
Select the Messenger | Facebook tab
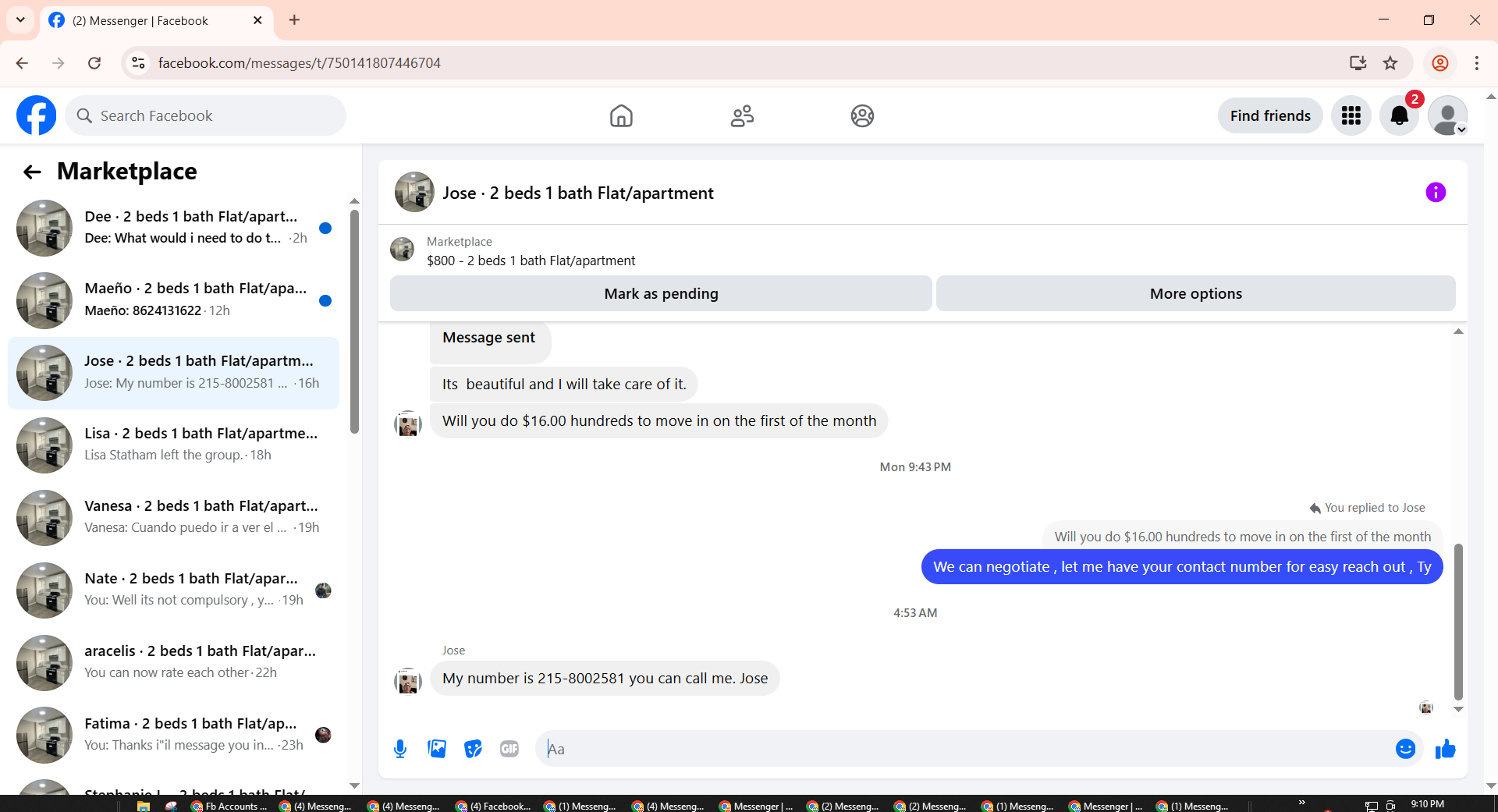click(x=155, y=21)
